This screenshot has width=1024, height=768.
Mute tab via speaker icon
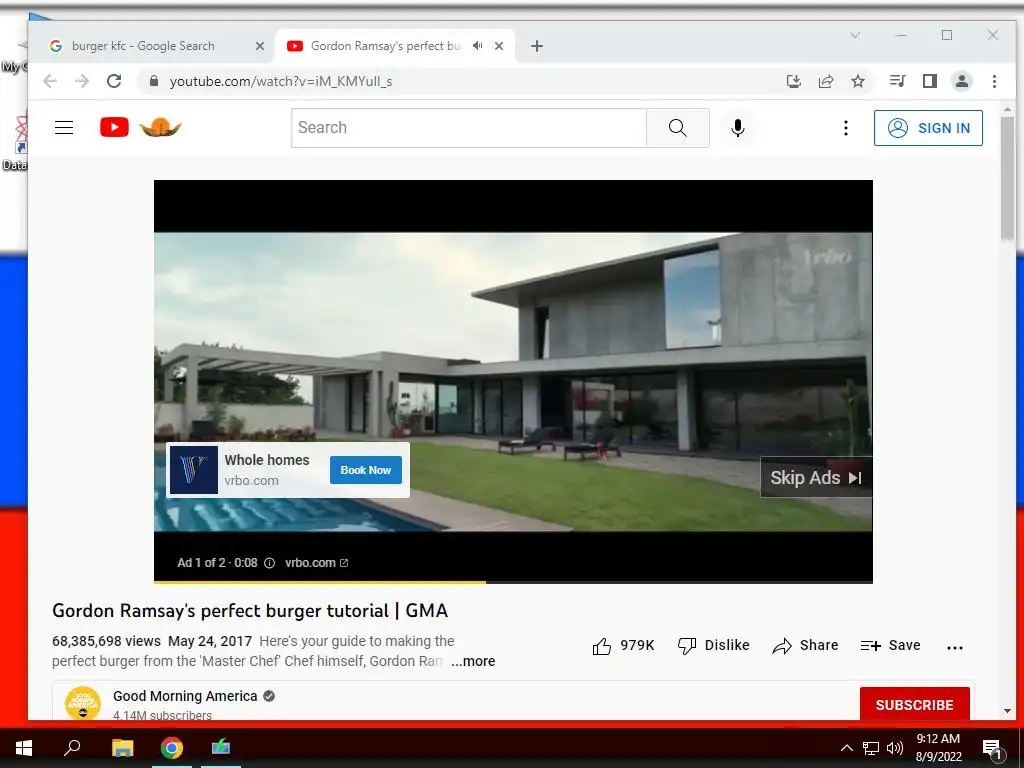(478, 46)
